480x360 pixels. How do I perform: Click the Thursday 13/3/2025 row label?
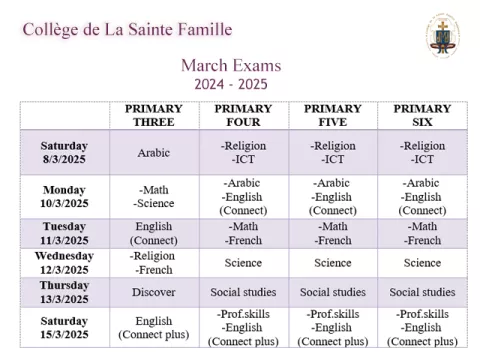64,292
